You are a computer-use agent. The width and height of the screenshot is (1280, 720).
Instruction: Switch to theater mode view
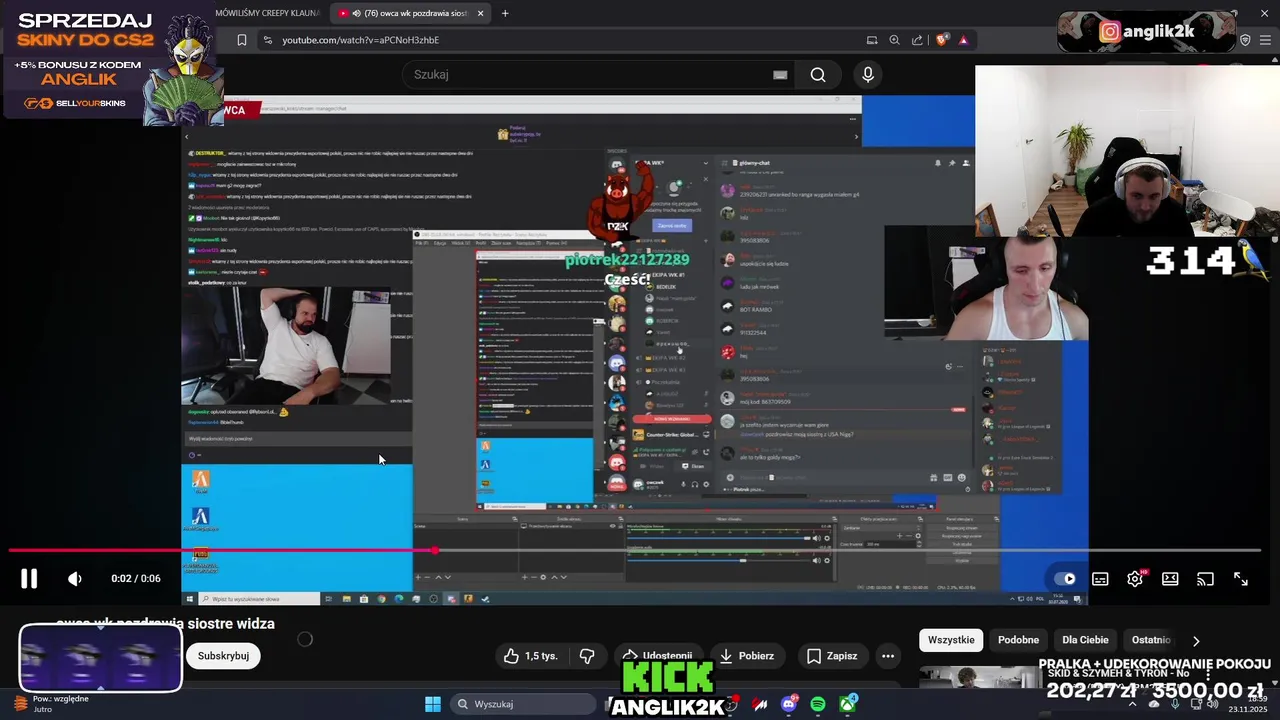[1170, 579]
